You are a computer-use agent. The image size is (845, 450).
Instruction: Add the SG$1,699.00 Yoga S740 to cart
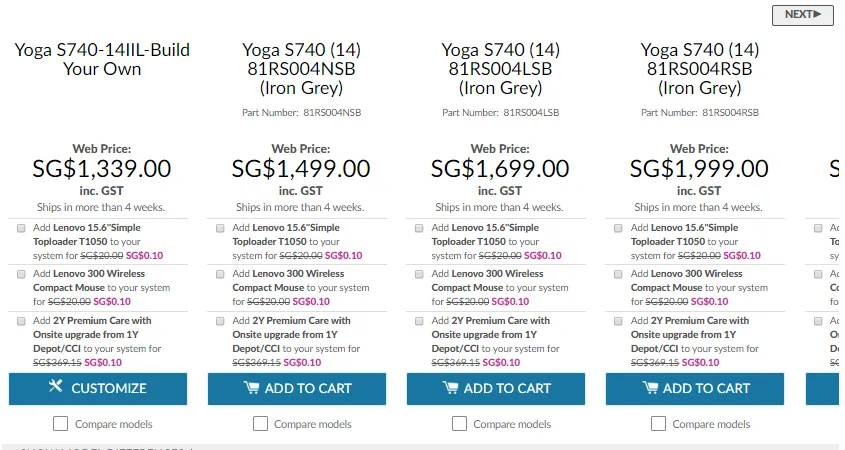point(495,388)
